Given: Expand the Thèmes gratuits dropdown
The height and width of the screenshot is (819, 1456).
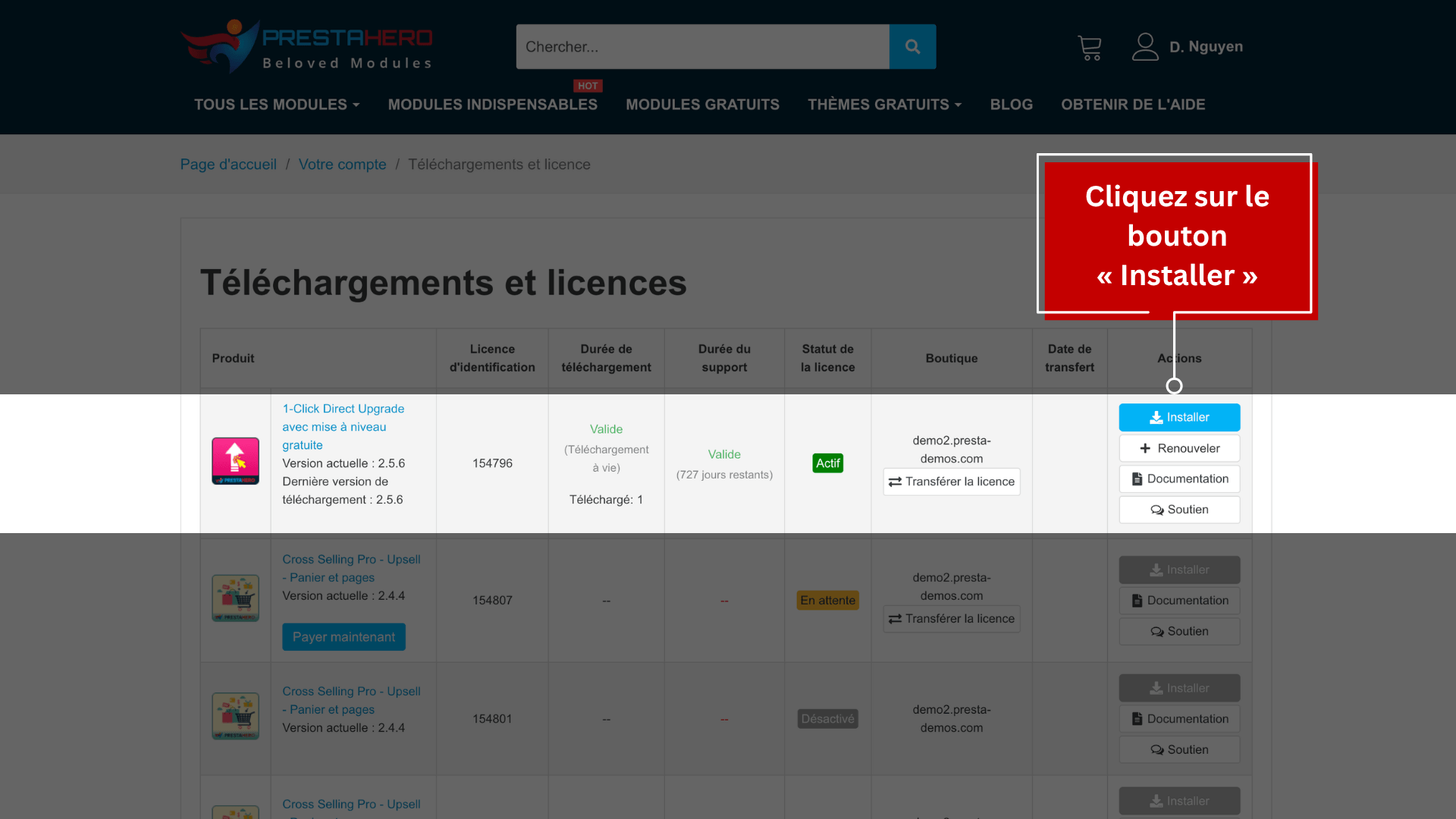Looking at the screenshot, I should click(x=884, y=105).
